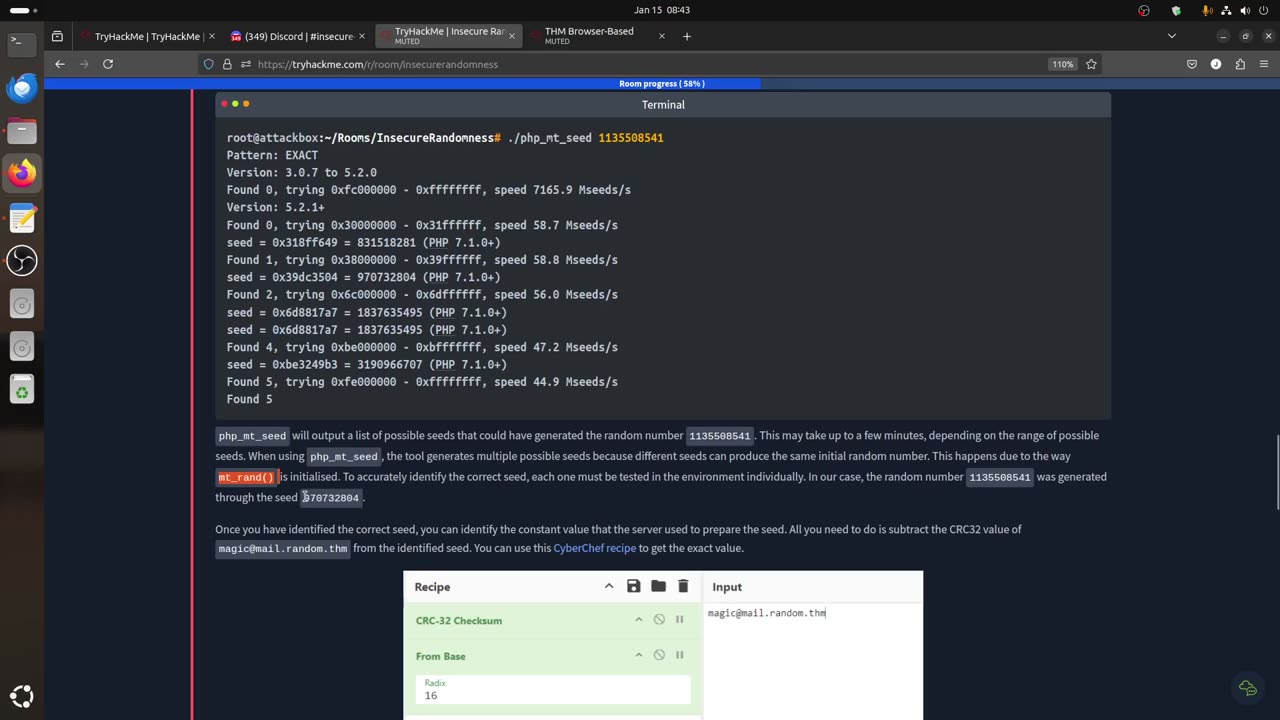
Task: Show the applications grid
Action: 22,696
